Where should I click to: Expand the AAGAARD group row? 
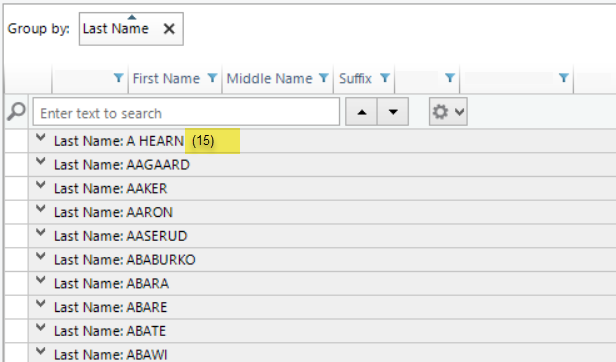[x=40, y=162]
